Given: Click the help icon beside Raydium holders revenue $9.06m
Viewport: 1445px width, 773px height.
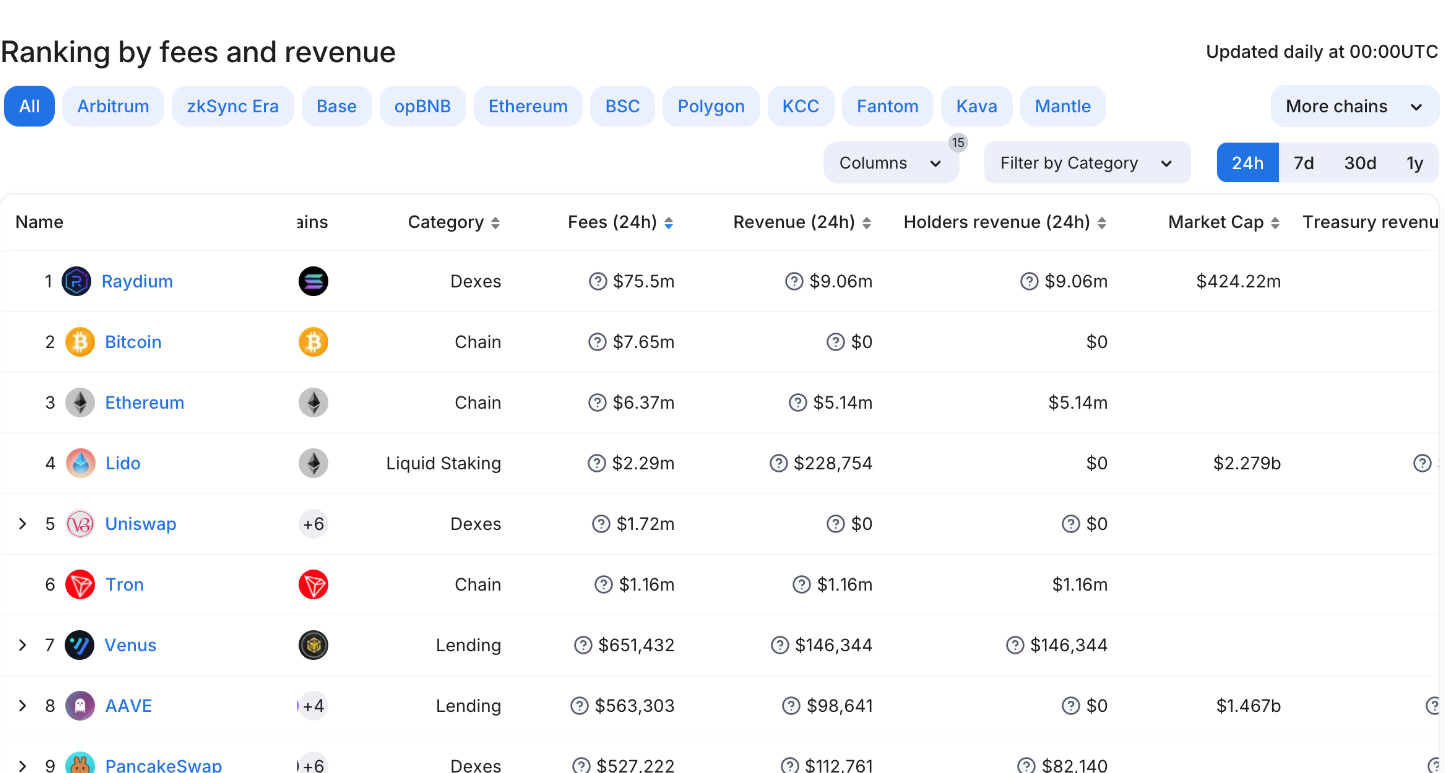Looking at the screenshot, I should coord(1029,281).
